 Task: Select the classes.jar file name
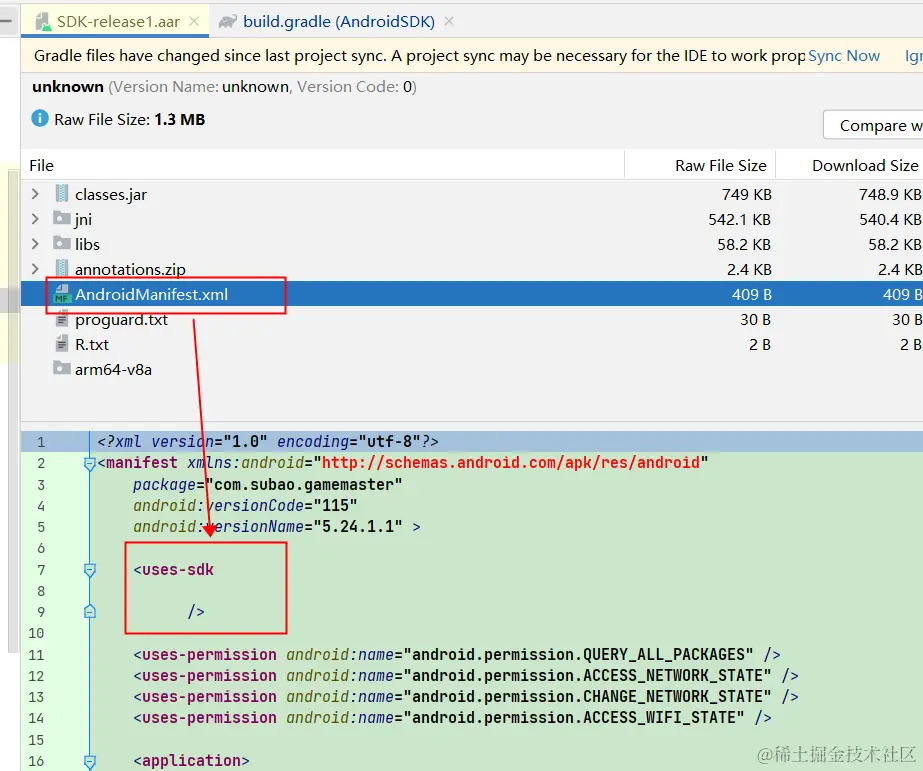[x=111, y=195]
